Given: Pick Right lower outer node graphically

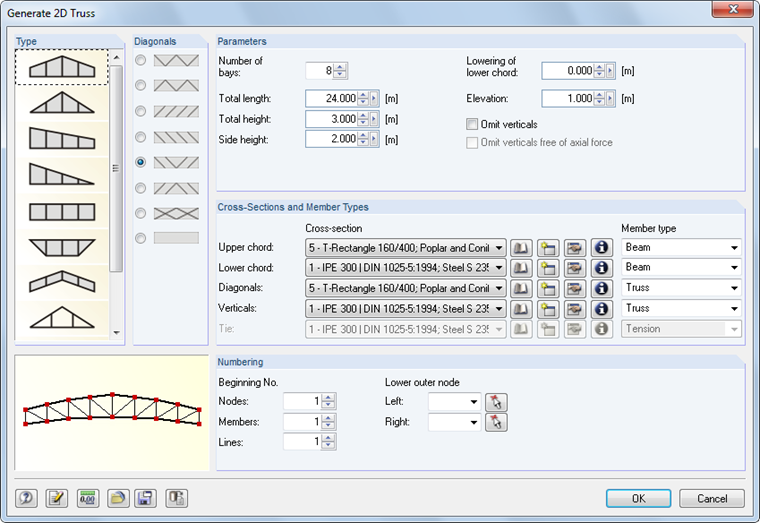Looking at the screenshot, I should click(496, 422).
